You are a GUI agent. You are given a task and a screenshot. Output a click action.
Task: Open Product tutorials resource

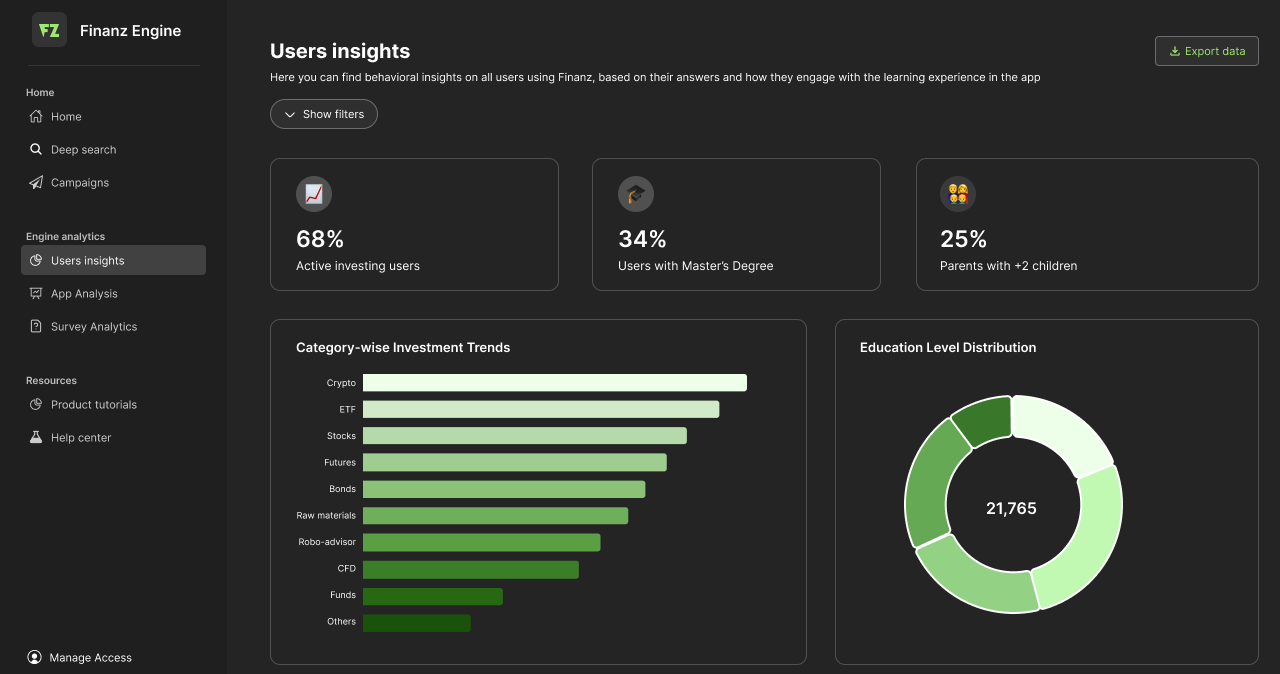click(113, 404)
